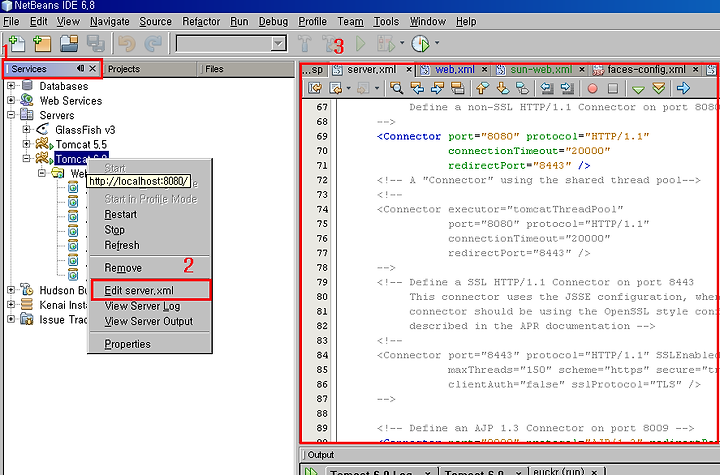The image size is (720, 475).
Task: Close the server.xml editor tab
Action: (409, 69)
